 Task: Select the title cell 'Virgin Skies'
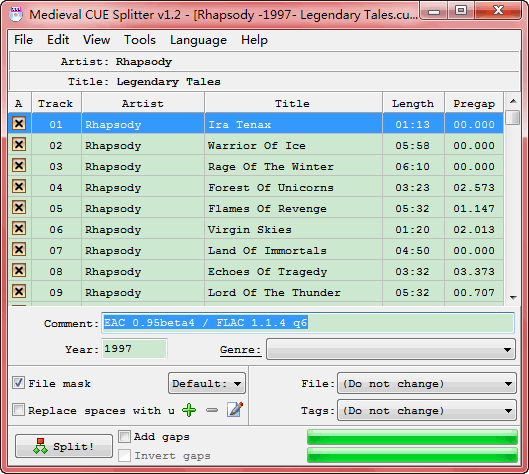click(293, 228)
